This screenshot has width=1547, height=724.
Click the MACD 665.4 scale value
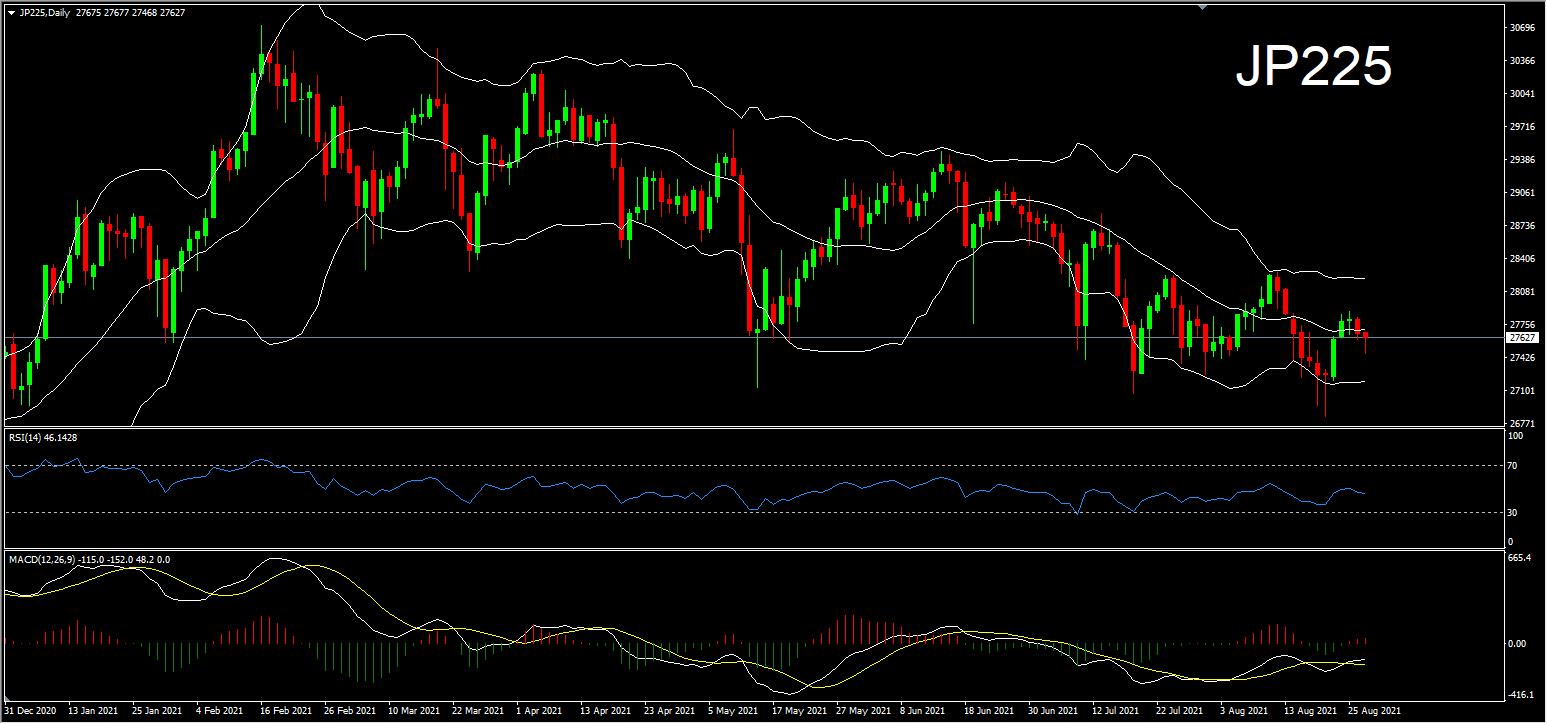pos(1520,558)
